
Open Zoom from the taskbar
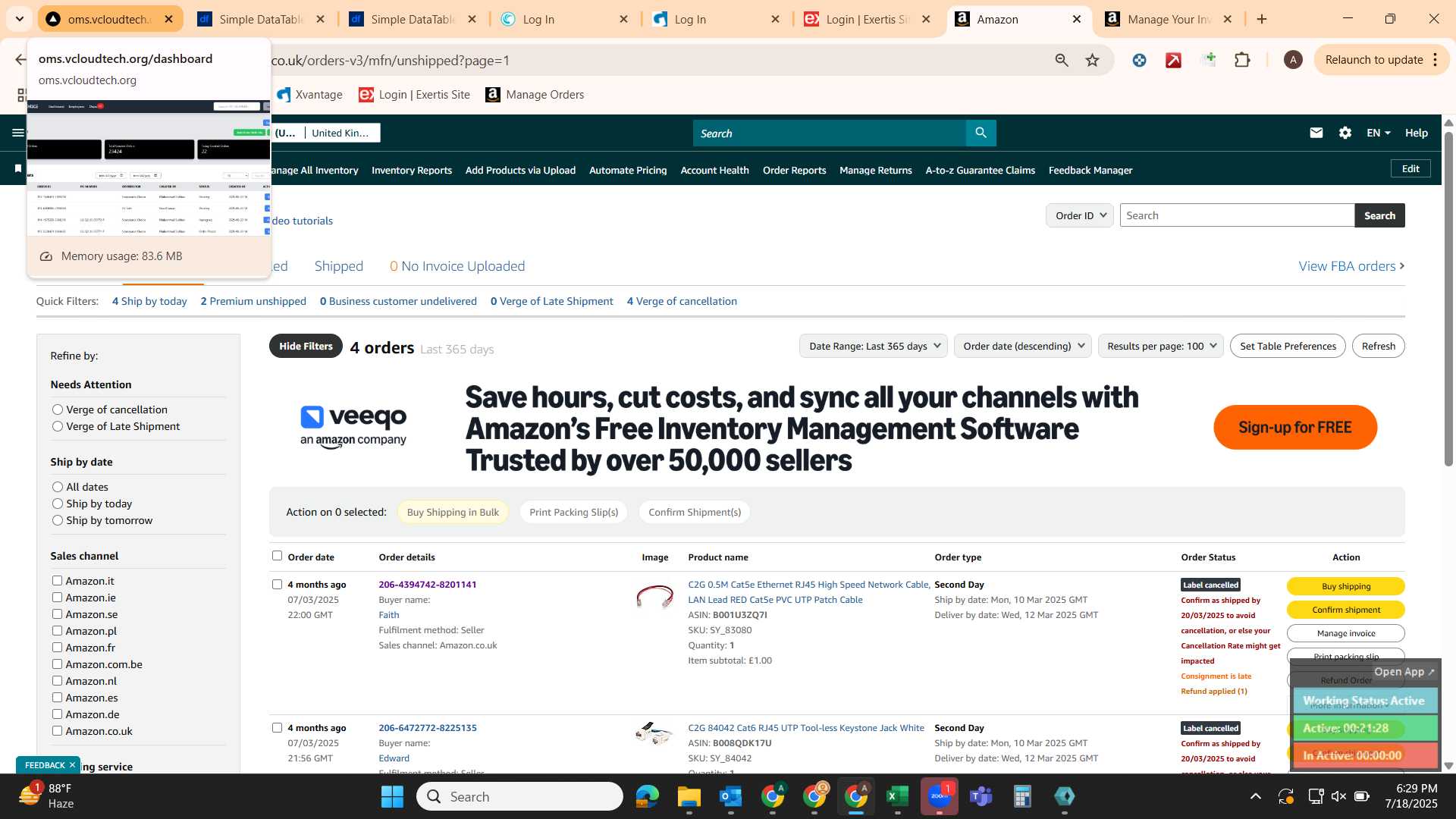[940, 796]
